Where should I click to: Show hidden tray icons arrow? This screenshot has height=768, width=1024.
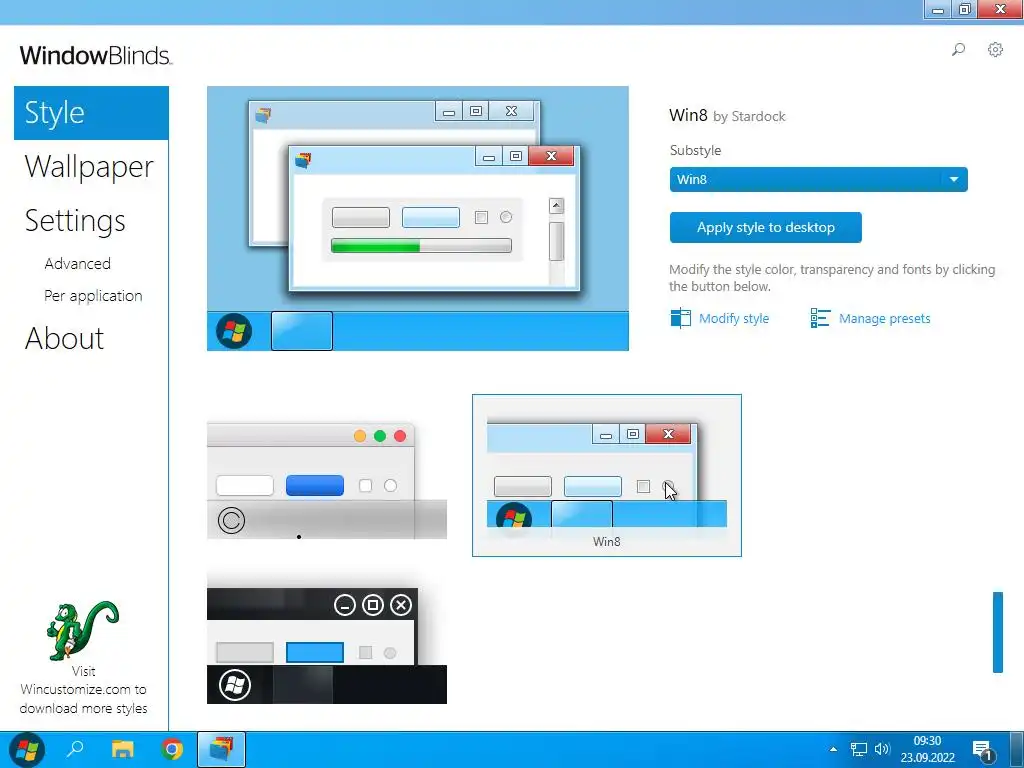tap(833, 749)
